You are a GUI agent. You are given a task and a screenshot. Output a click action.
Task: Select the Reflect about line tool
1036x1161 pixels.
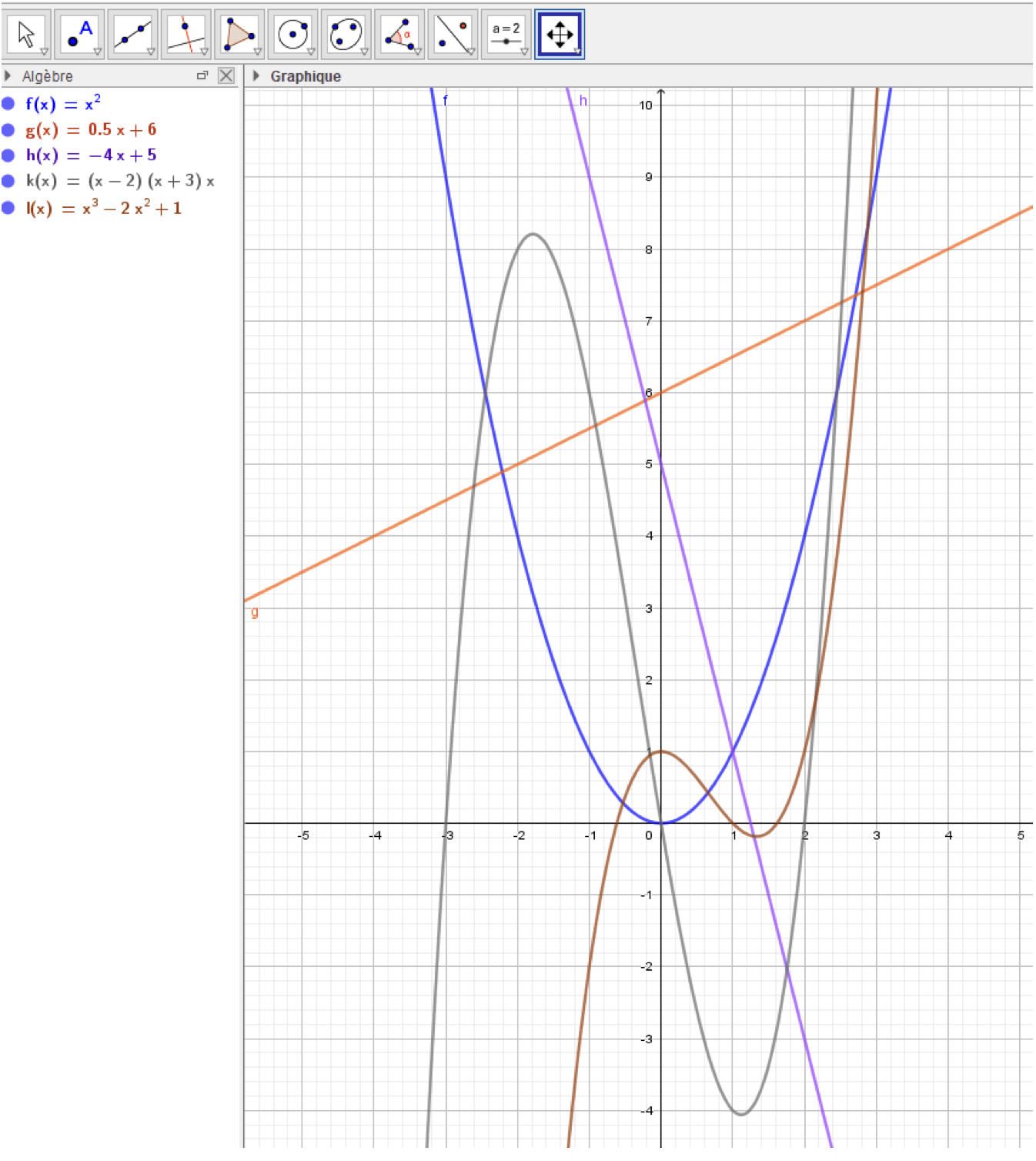coord(452,35)
